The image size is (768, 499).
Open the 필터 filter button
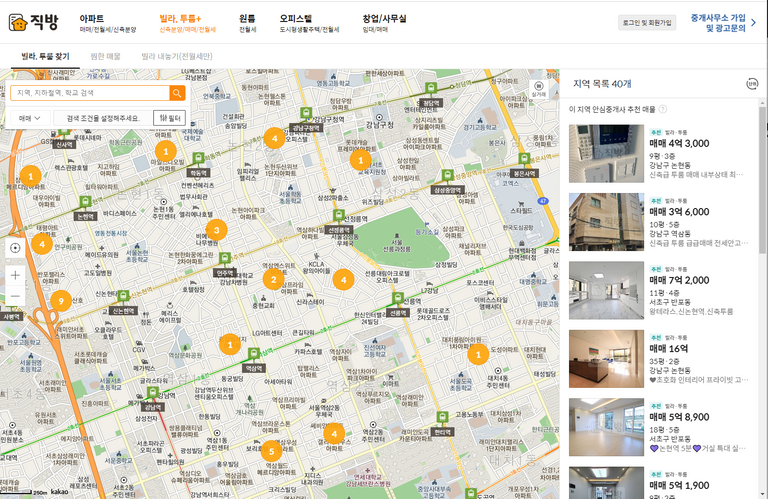[x=169, y=118]
